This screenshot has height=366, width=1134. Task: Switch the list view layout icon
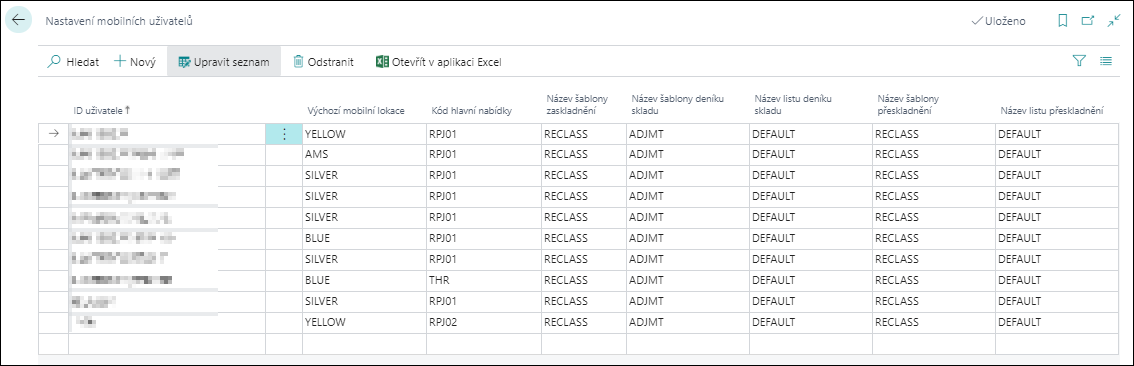1106,61
